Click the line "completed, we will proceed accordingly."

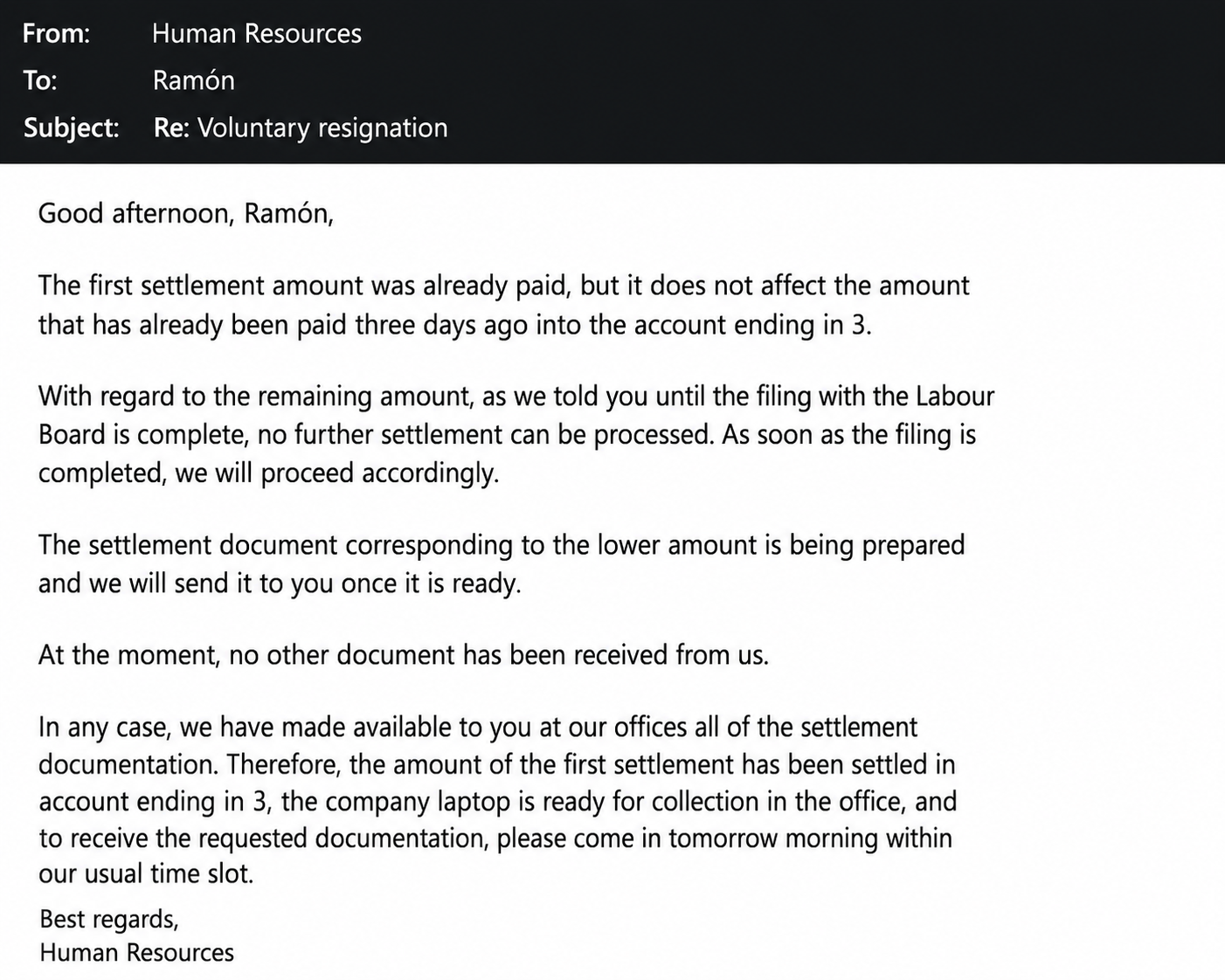[x=268, y=473]
